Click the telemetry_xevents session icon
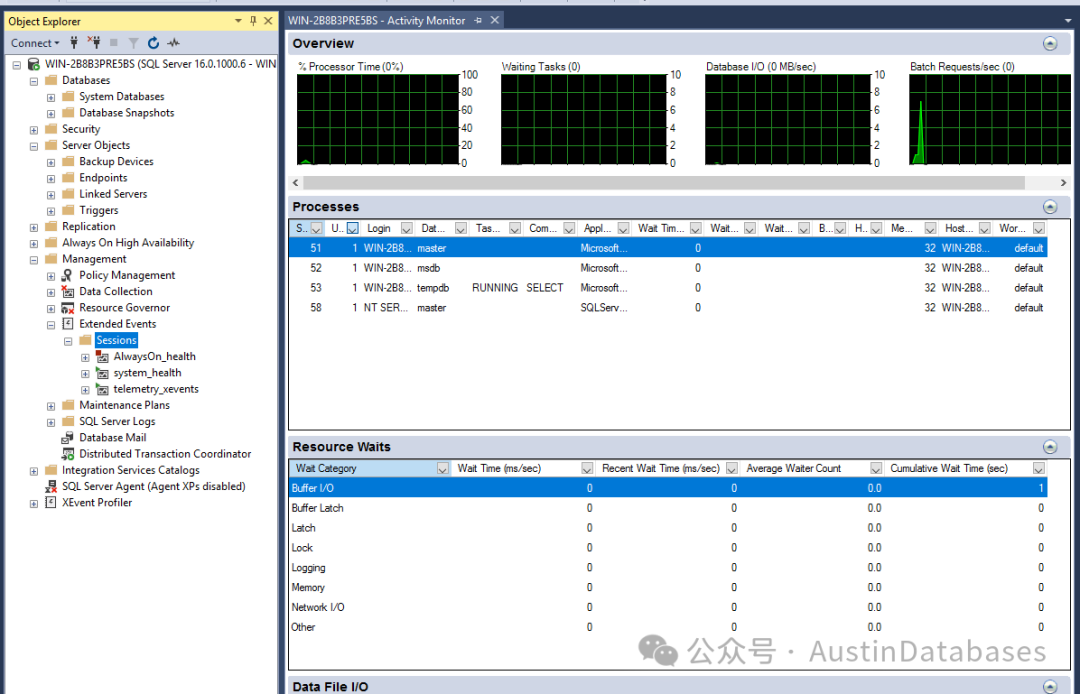1080x694 pixels. point(102,389)
